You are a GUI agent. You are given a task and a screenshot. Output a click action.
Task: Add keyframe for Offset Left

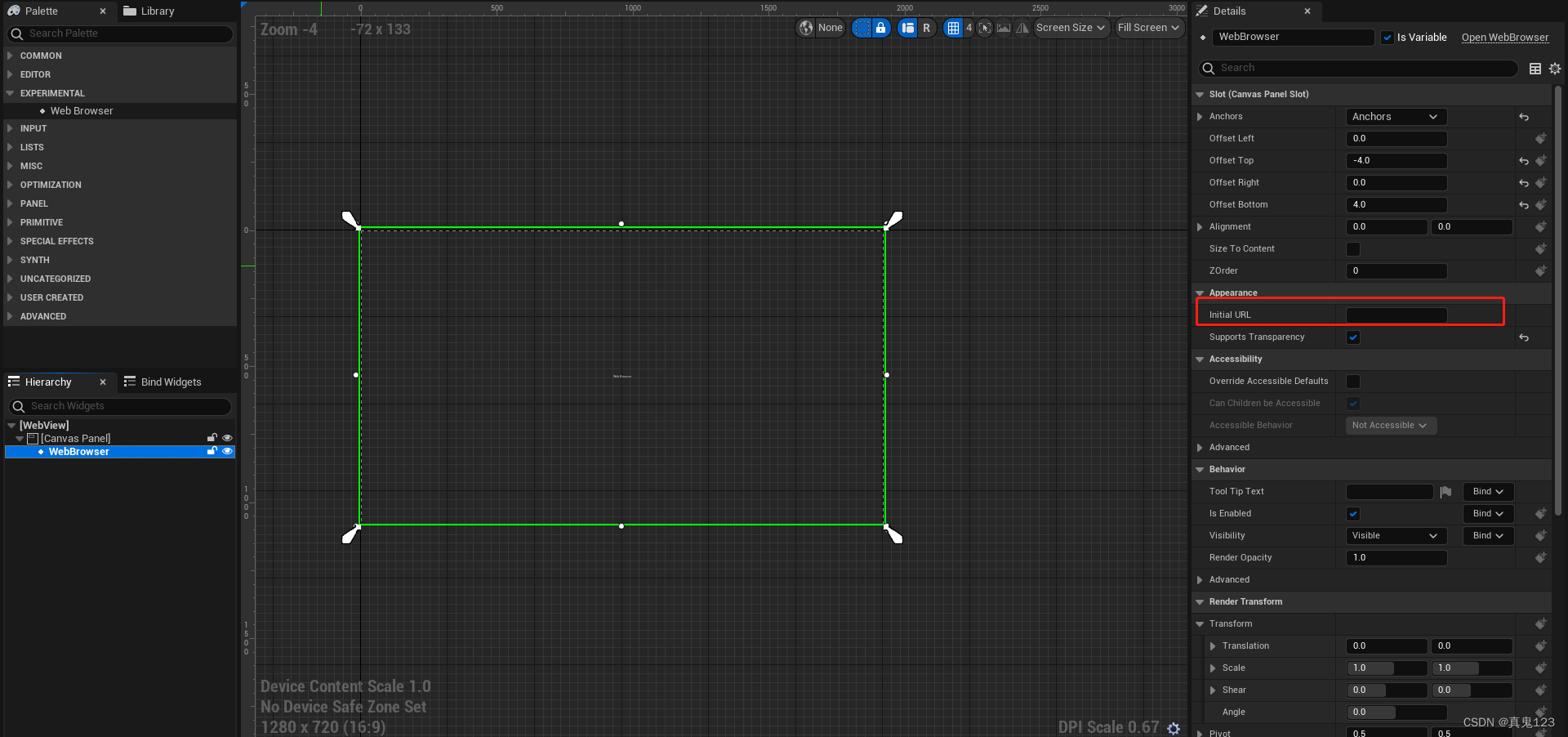(x=1541, y=139)
